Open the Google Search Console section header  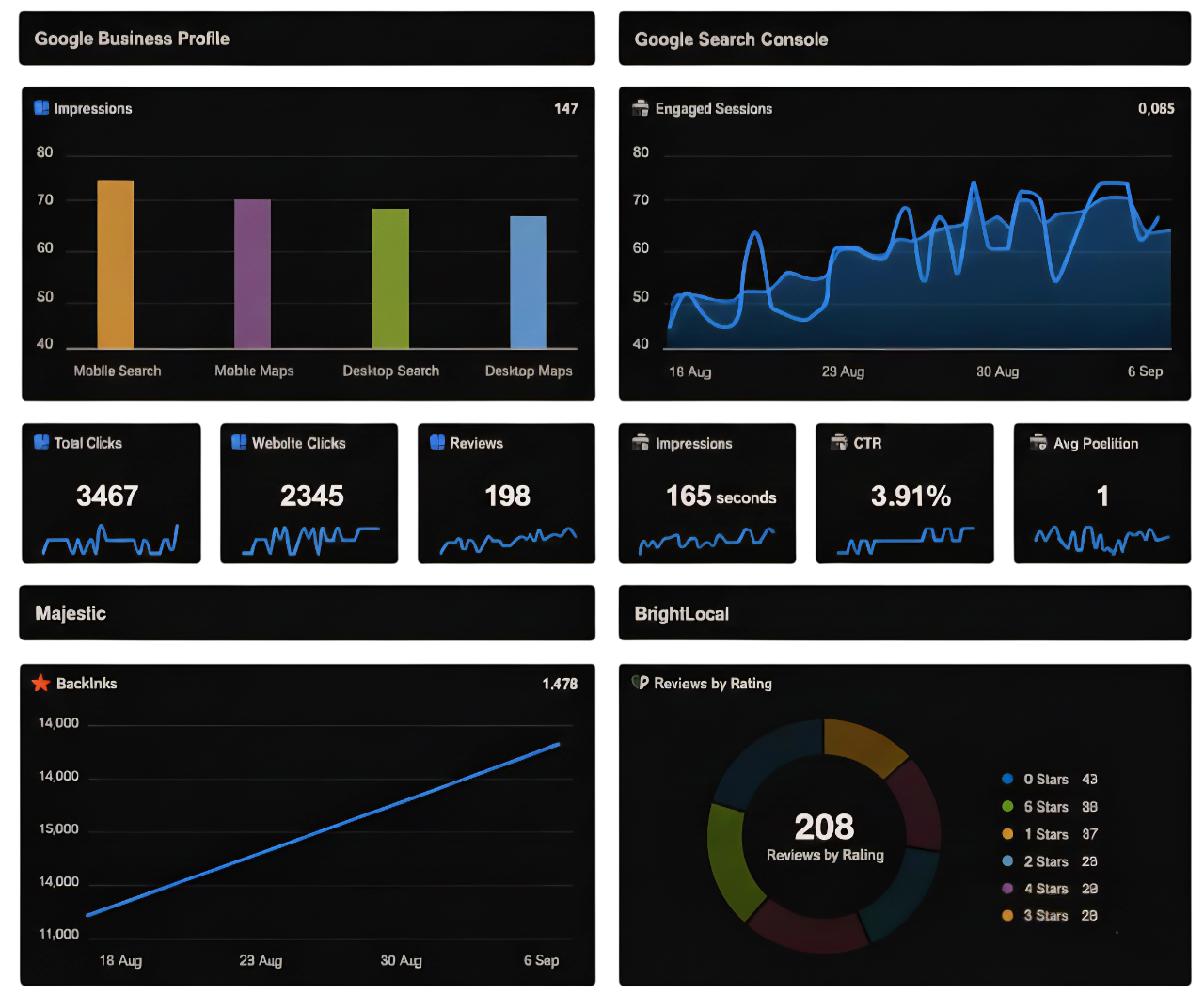[x=731, y=39]
